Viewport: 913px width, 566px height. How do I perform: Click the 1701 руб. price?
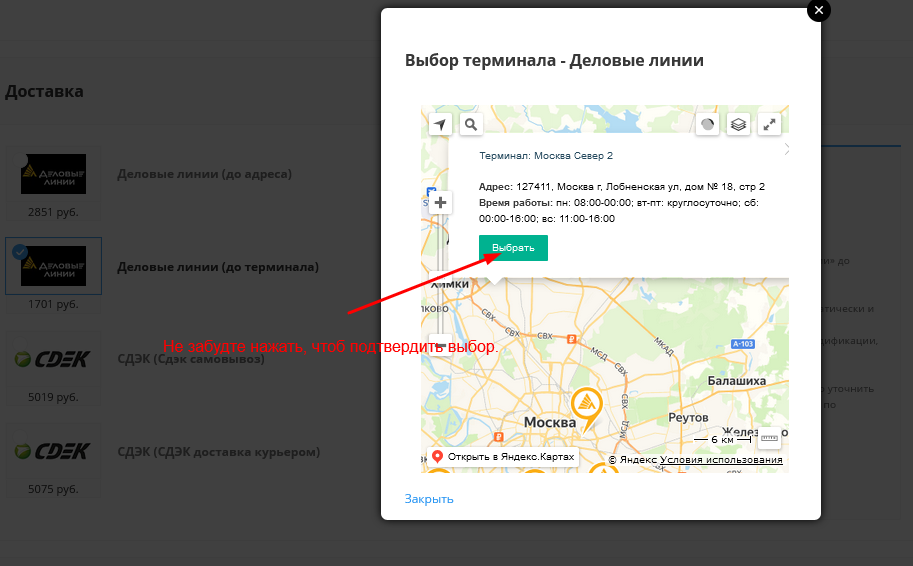53,304
